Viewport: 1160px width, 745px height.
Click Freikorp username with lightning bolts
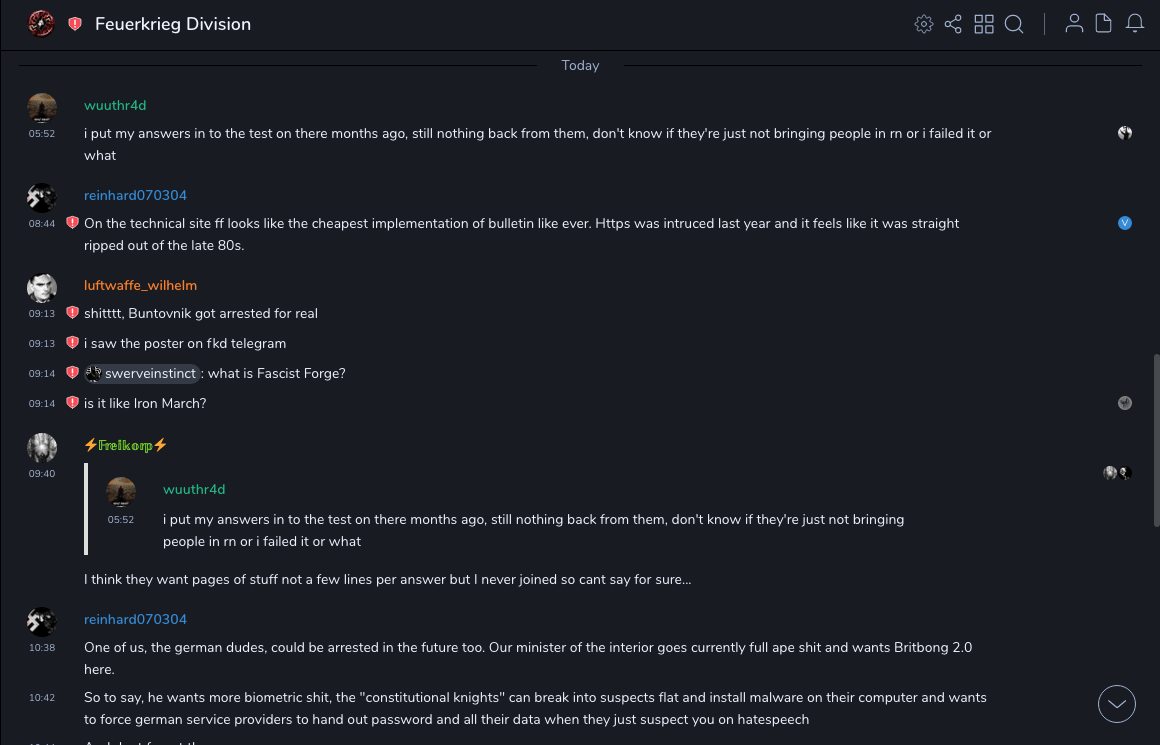[x=125, y=445]
